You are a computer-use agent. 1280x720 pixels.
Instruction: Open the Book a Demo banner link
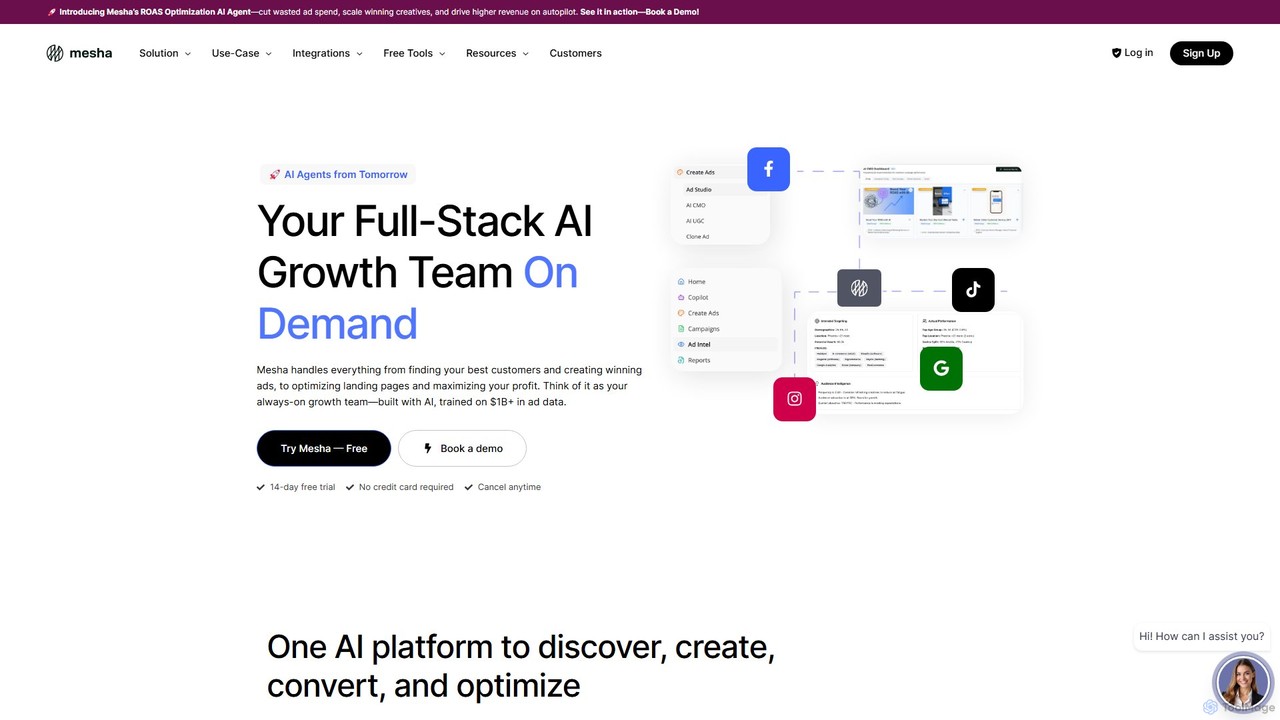640,12
